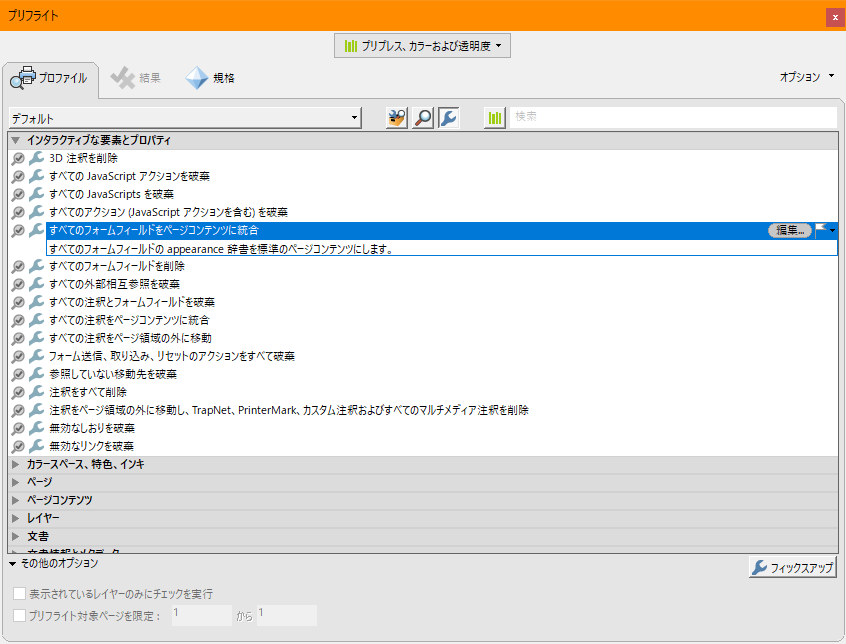Screen dimensions: 846x644
Task: Click the フィックスアップ button
Action: pyautogui.click(x=793, y=566)
